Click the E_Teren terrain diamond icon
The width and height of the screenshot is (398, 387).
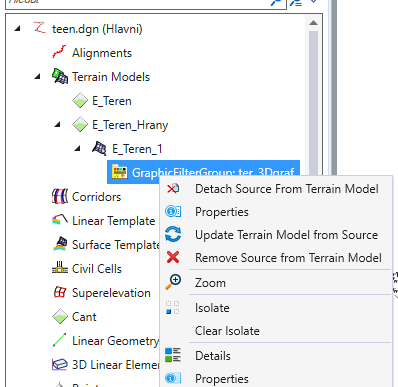(x=80, y=101)
